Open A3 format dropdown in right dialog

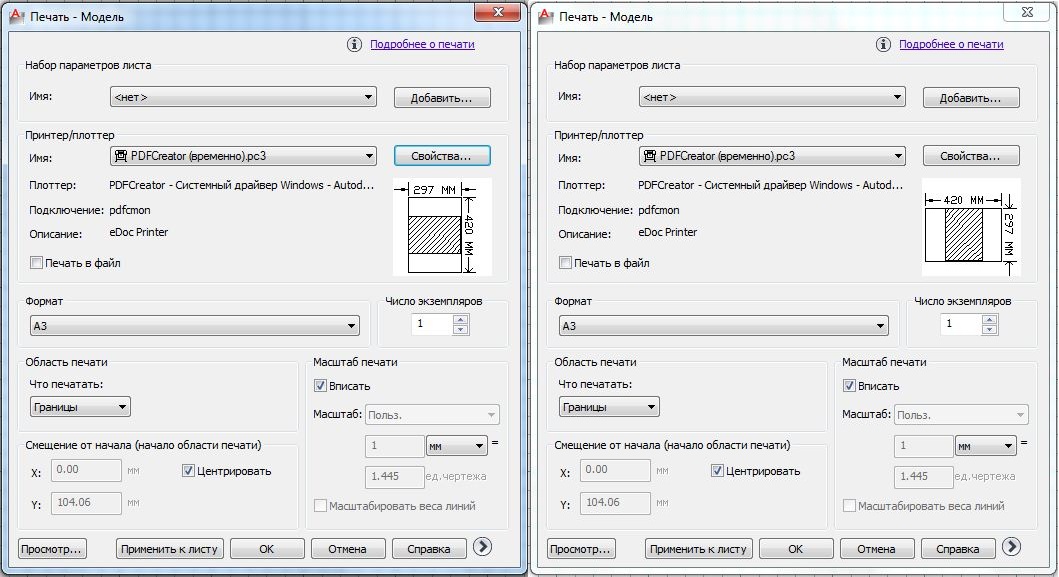point(723,326)
